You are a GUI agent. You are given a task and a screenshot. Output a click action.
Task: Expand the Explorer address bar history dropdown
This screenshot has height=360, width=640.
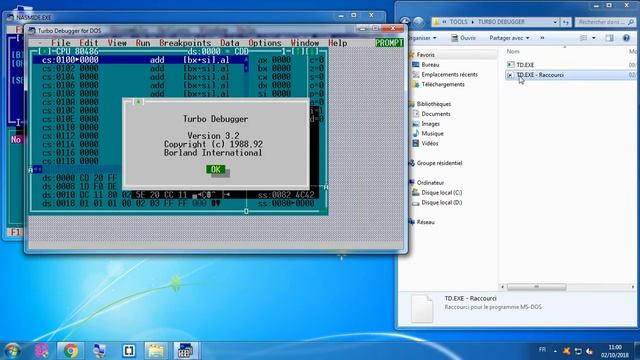point(555,22)
